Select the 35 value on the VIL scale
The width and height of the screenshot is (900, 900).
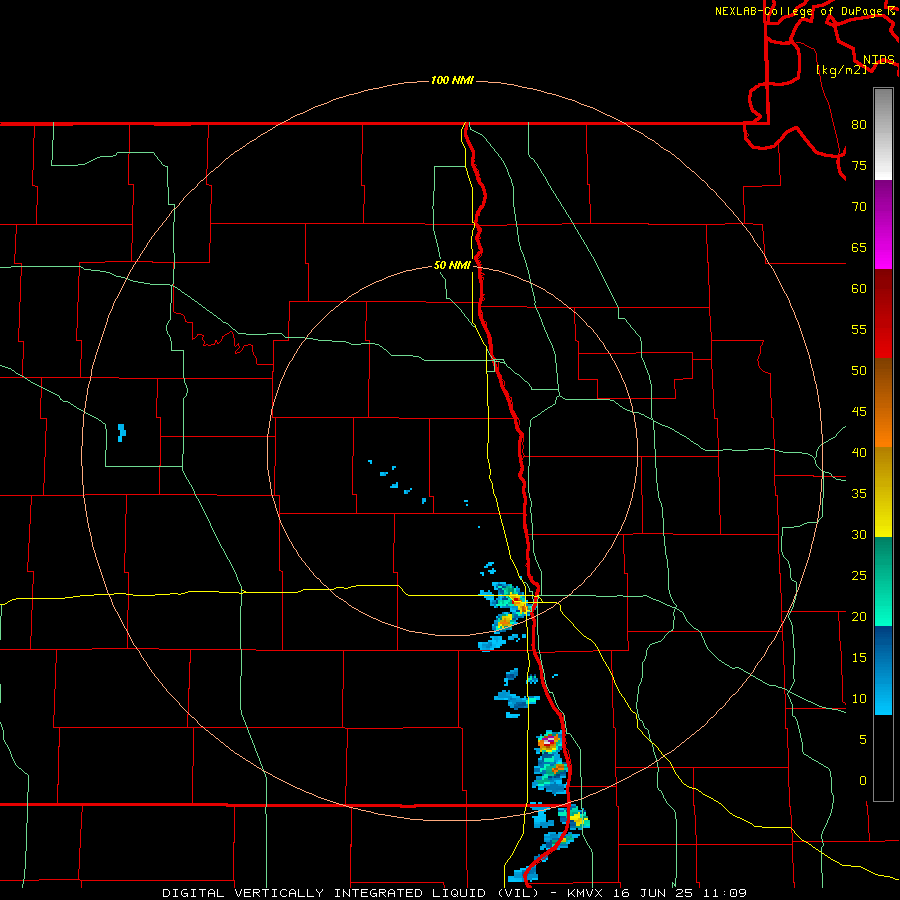click(x=859, y=494)
